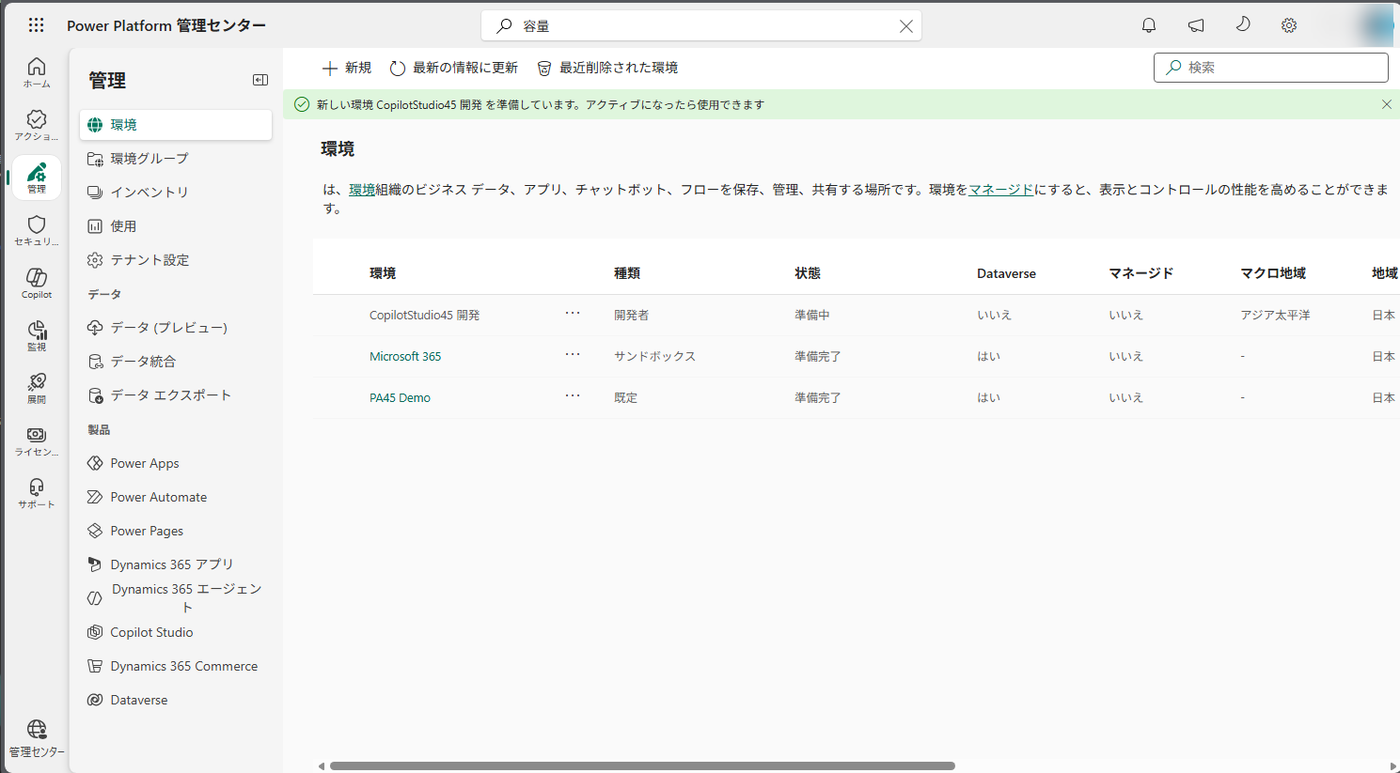Open notifications bell icon
The height and width of the screenshot is (773, 1400).
point(1149,26)
